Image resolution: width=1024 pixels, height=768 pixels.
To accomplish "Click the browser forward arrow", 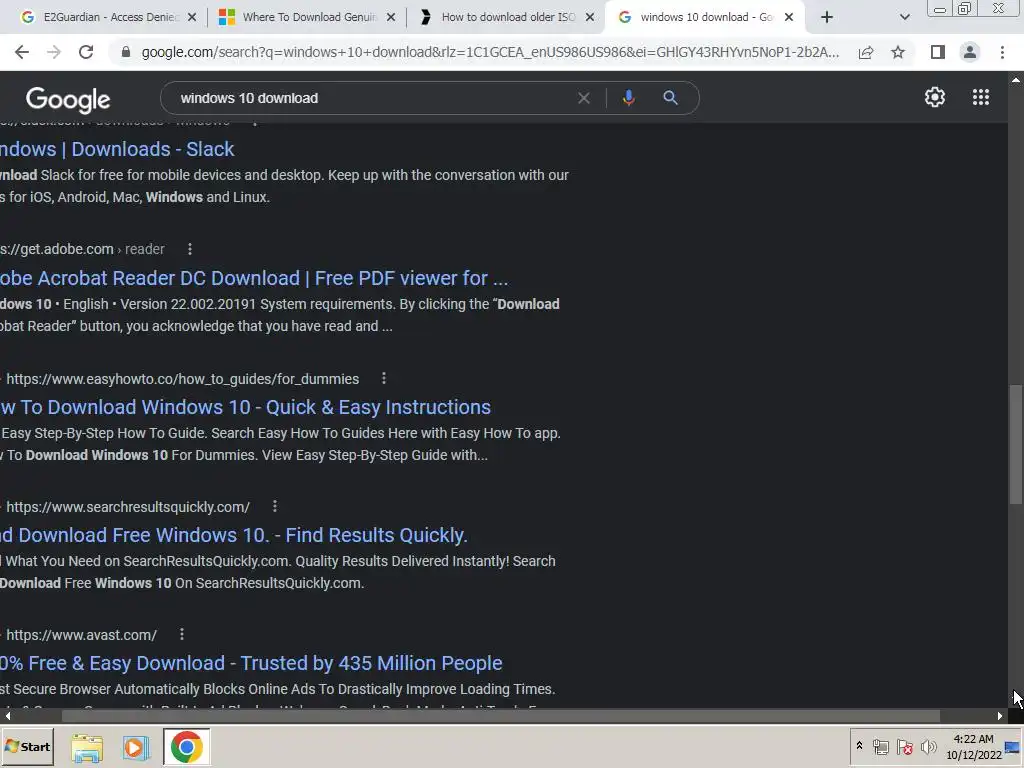I will coord(54,52).
